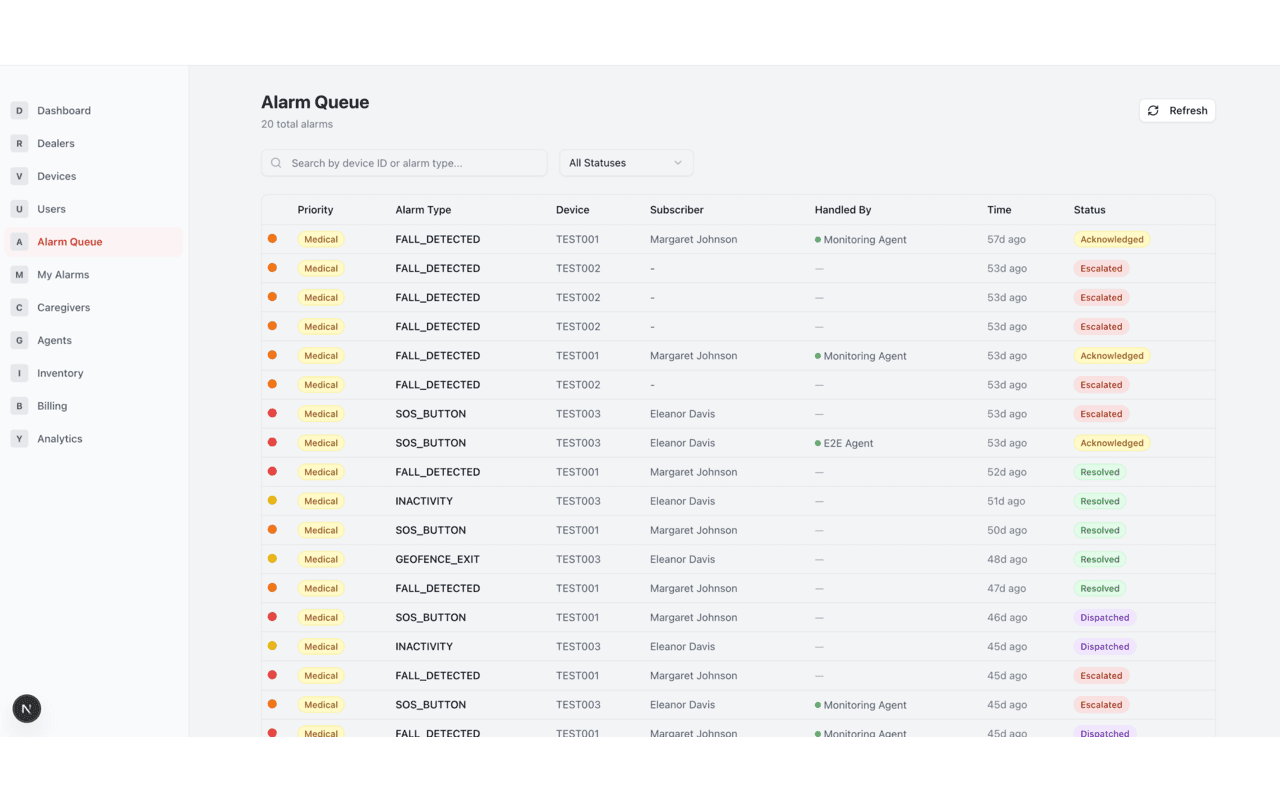Click the Inventory letter icon I
This screenshot has width=1280, height=800.
tap(19, 373)
